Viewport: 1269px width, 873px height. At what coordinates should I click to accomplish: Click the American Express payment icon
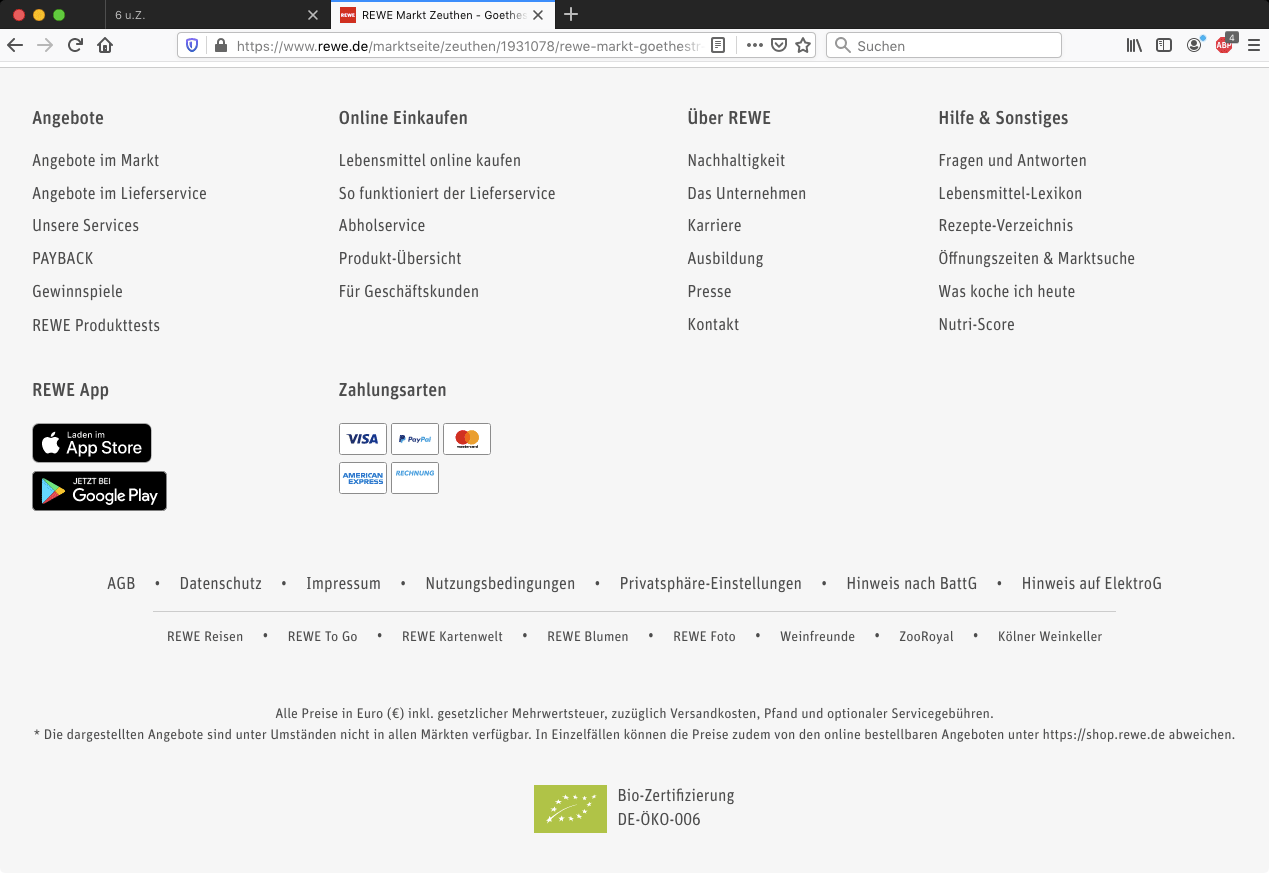pos(363,478)
